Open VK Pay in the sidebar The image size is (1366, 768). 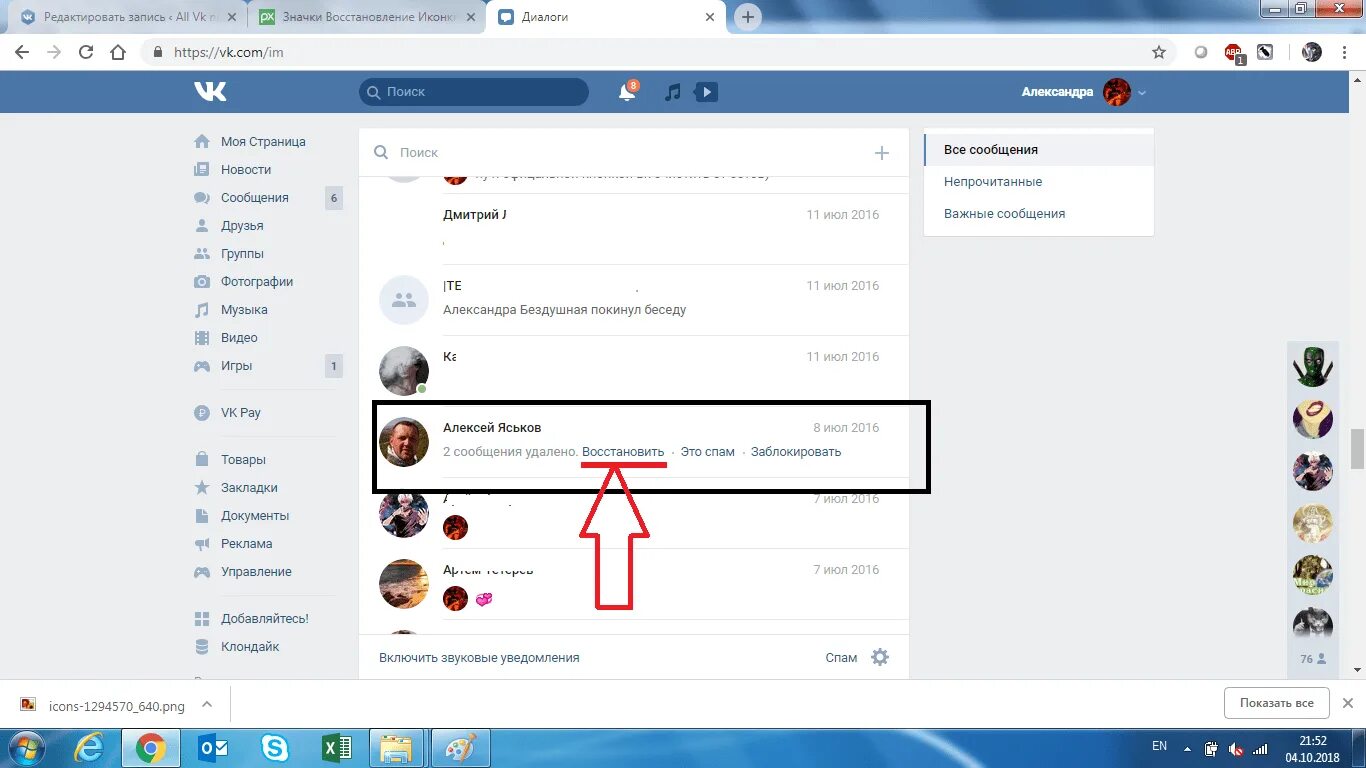[x=241, y=413]
